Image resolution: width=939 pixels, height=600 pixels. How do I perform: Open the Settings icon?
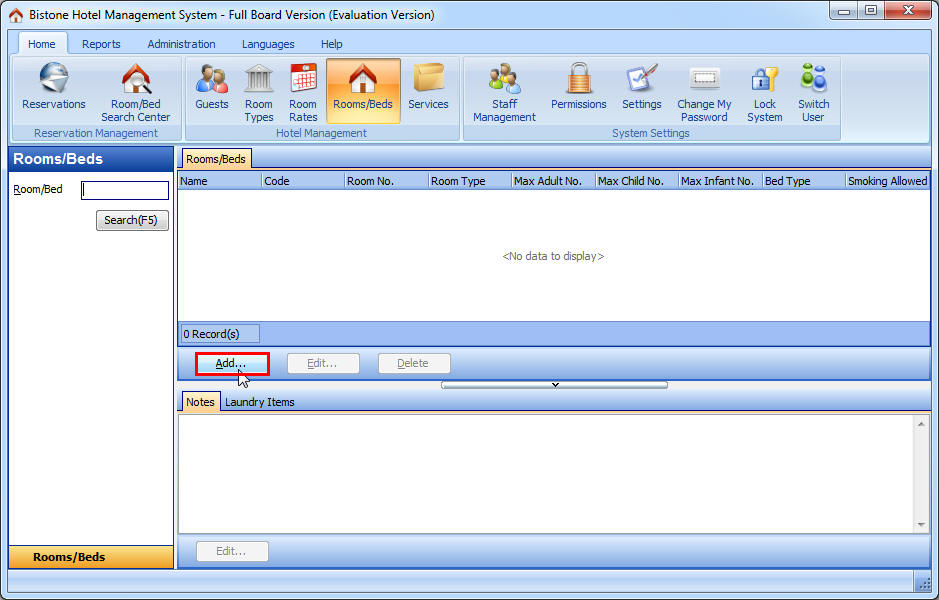point(641,90)
